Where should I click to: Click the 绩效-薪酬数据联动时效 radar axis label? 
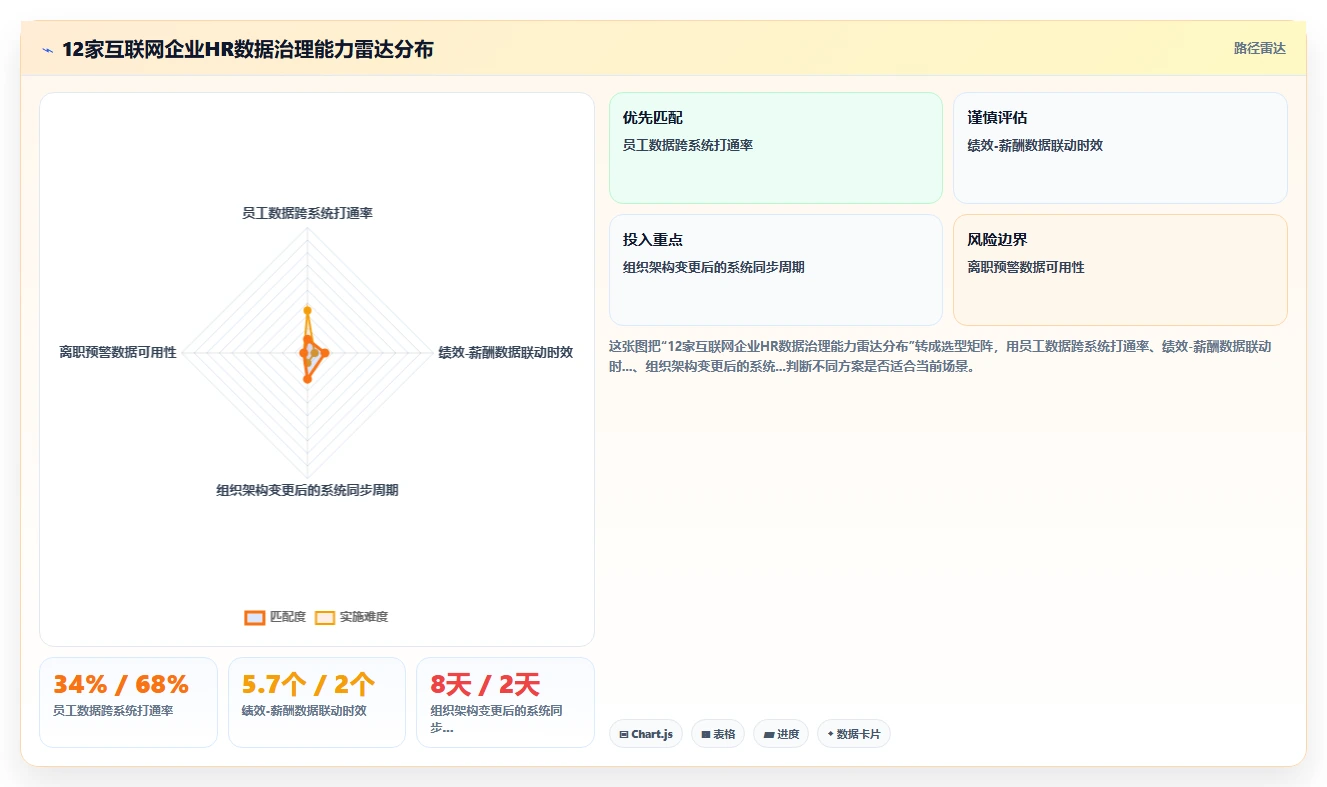coord(506,352)
